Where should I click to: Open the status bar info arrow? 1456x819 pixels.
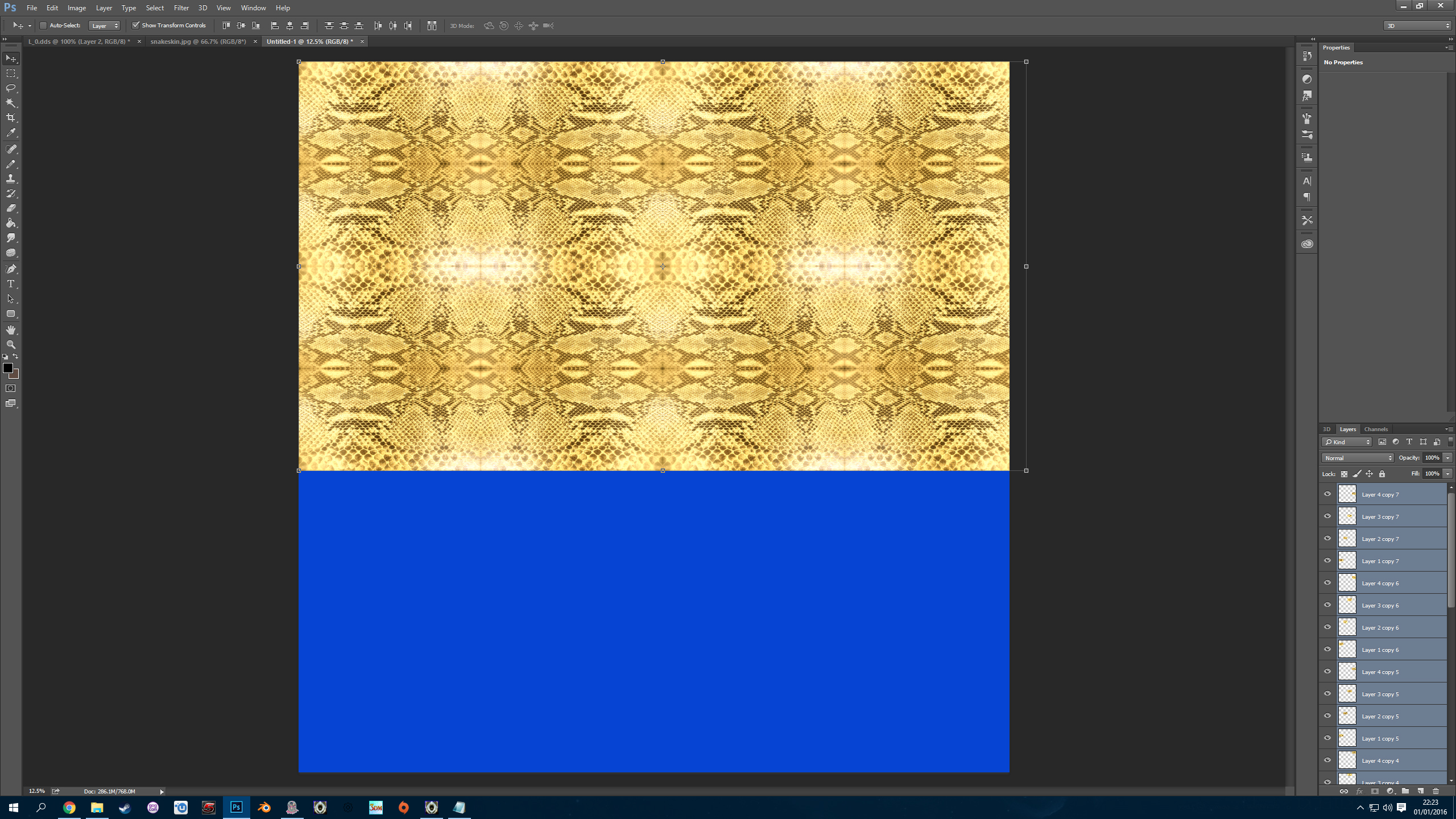tap(162, 792)
